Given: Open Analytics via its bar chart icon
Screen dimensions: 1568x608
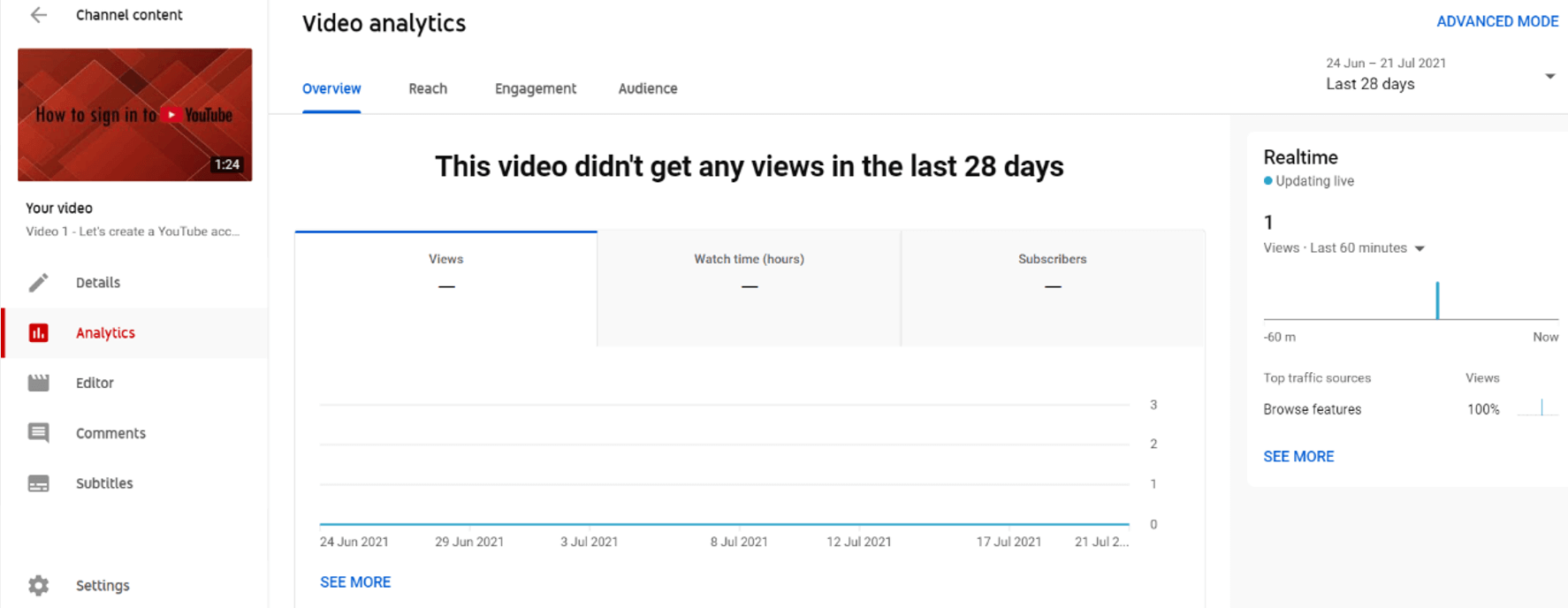Looking at the screenshot, I should coord(38,333).
